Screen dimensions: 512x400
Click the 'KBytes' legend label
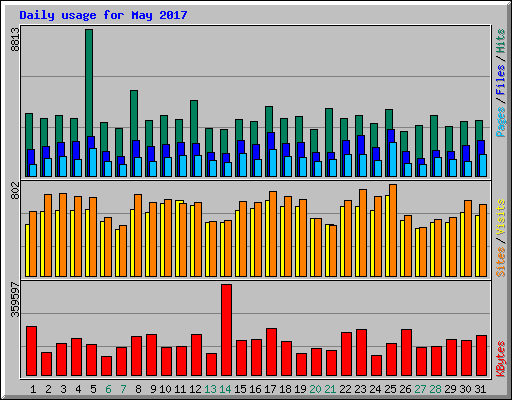500,359
